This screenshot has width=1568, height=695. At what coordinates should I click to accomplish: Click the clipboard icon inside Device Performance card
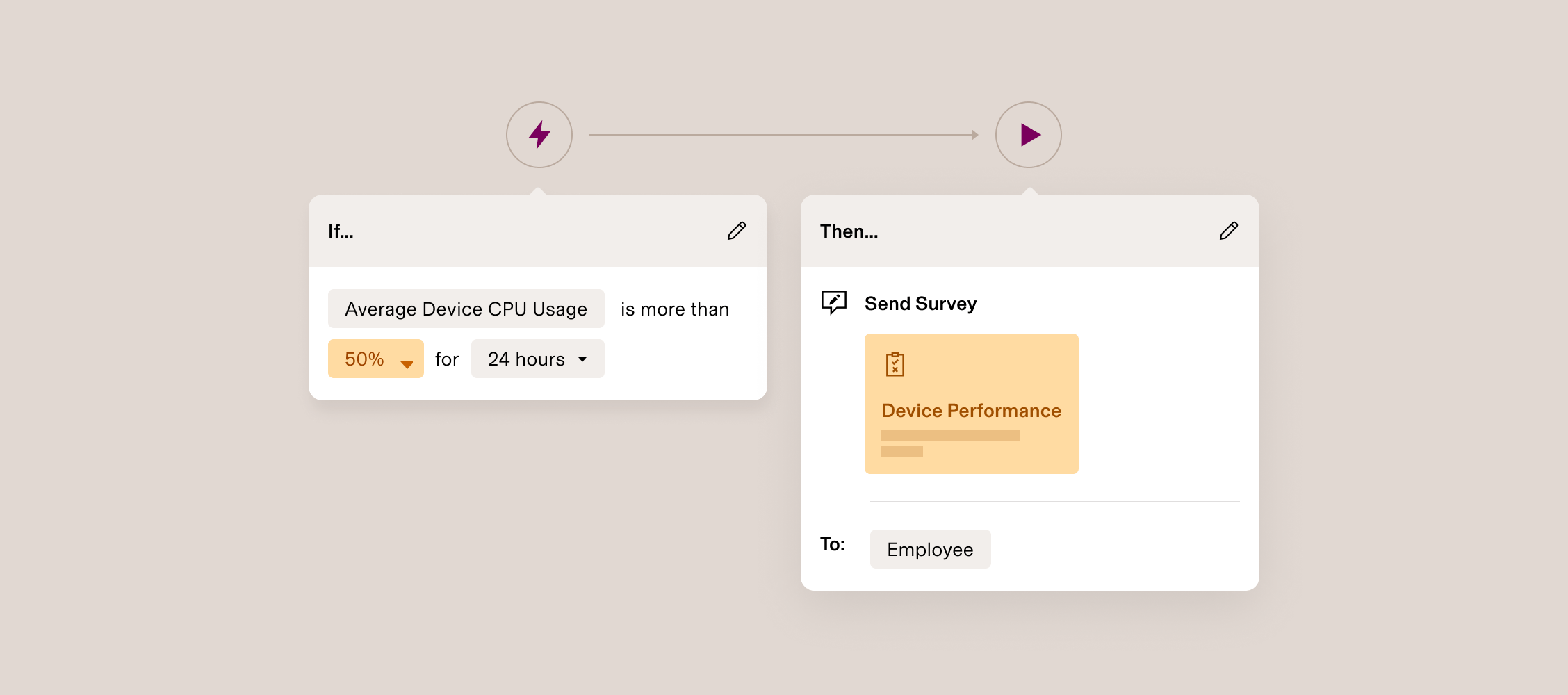click(x=897, y=364)
